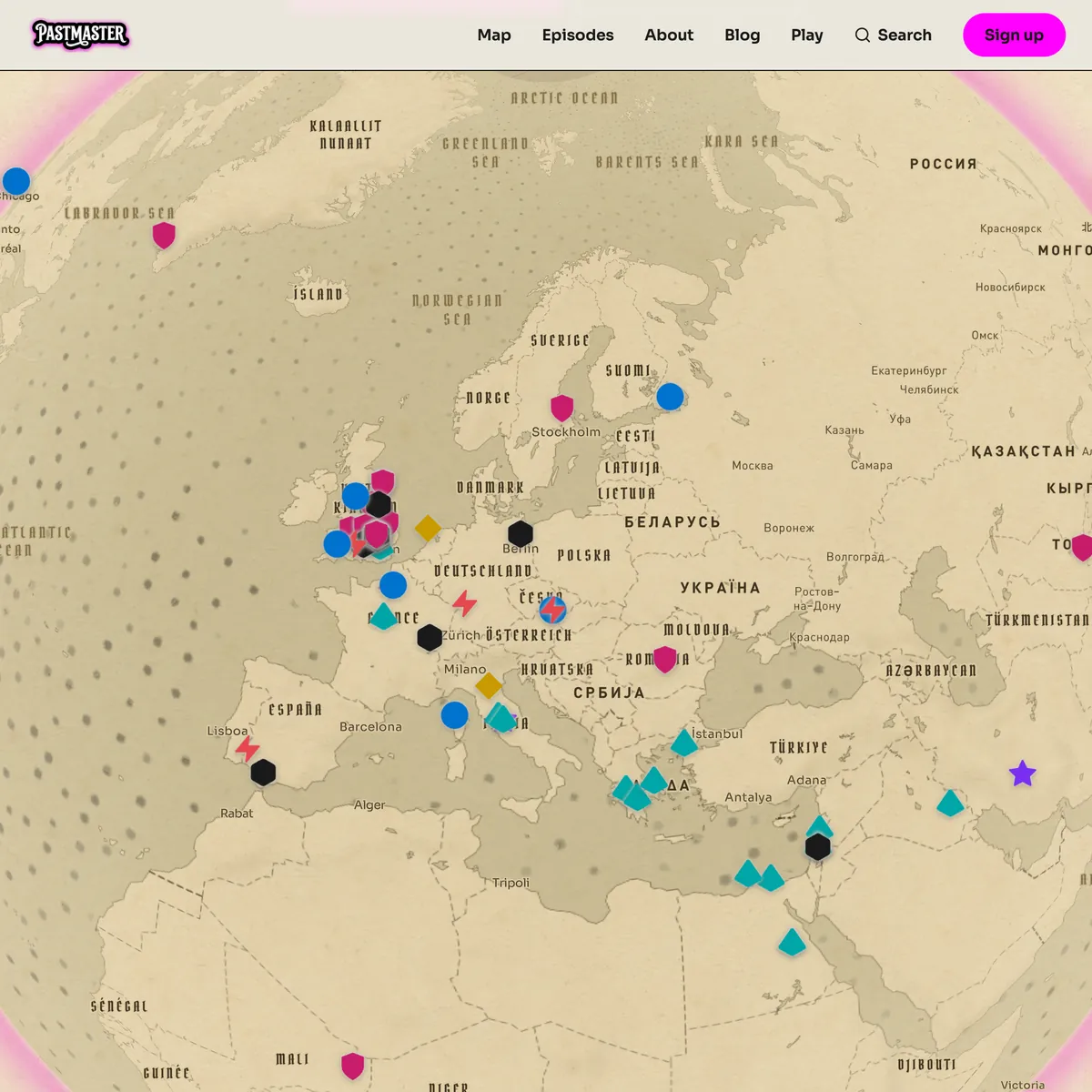The height and width of the screenshot is (1092, 1092).
Task: Click the Воронеж city label
Action: (x=789, y=528)
